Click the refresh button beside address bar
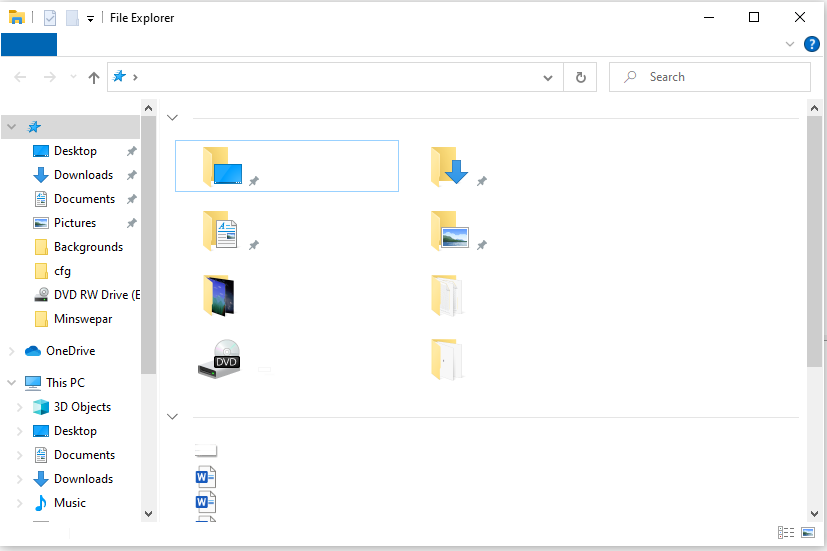Viewport: 827px width, 551px height. pyautogui.click(x=580, y=77)
